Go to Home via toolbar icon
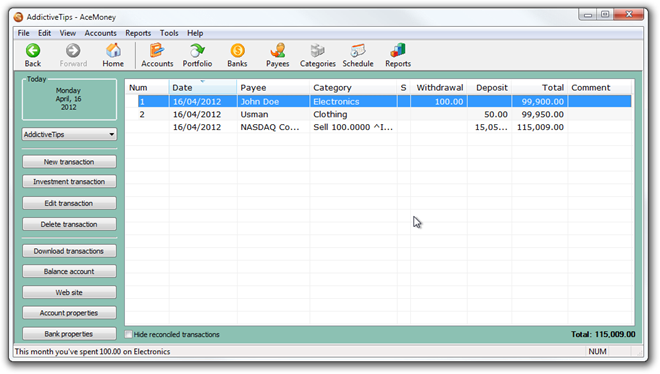Viewport: 660px width, 374px height. point(113,55)
